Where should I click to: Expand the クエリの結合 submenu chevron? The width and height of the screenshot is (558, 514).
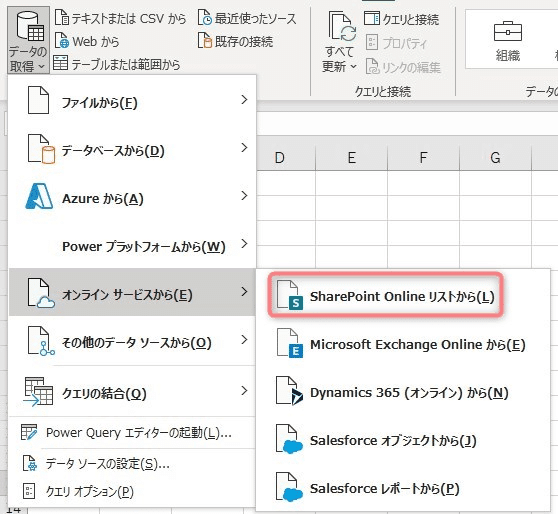(244, 390)
